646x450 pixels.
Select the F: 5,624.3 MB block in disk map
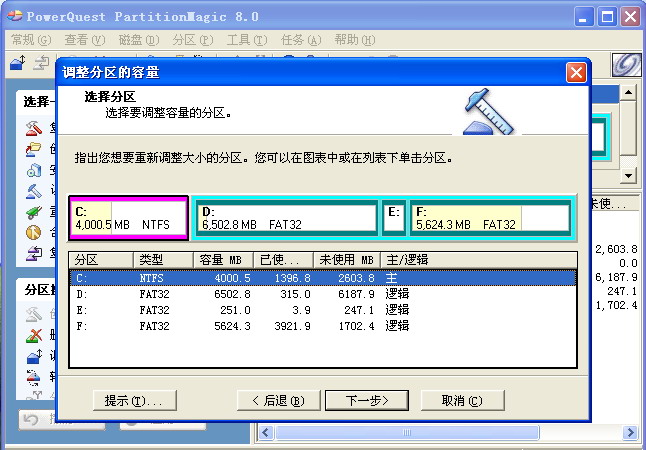490,218
